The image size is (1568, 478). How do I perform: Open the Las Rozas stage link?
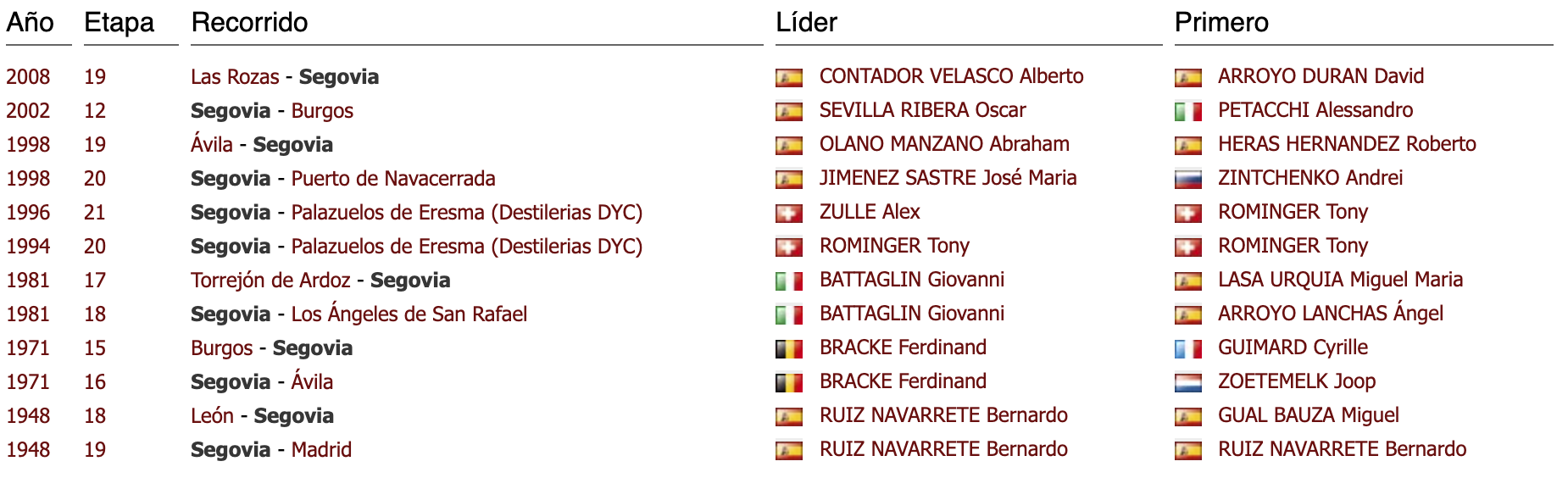coord(235,77)
